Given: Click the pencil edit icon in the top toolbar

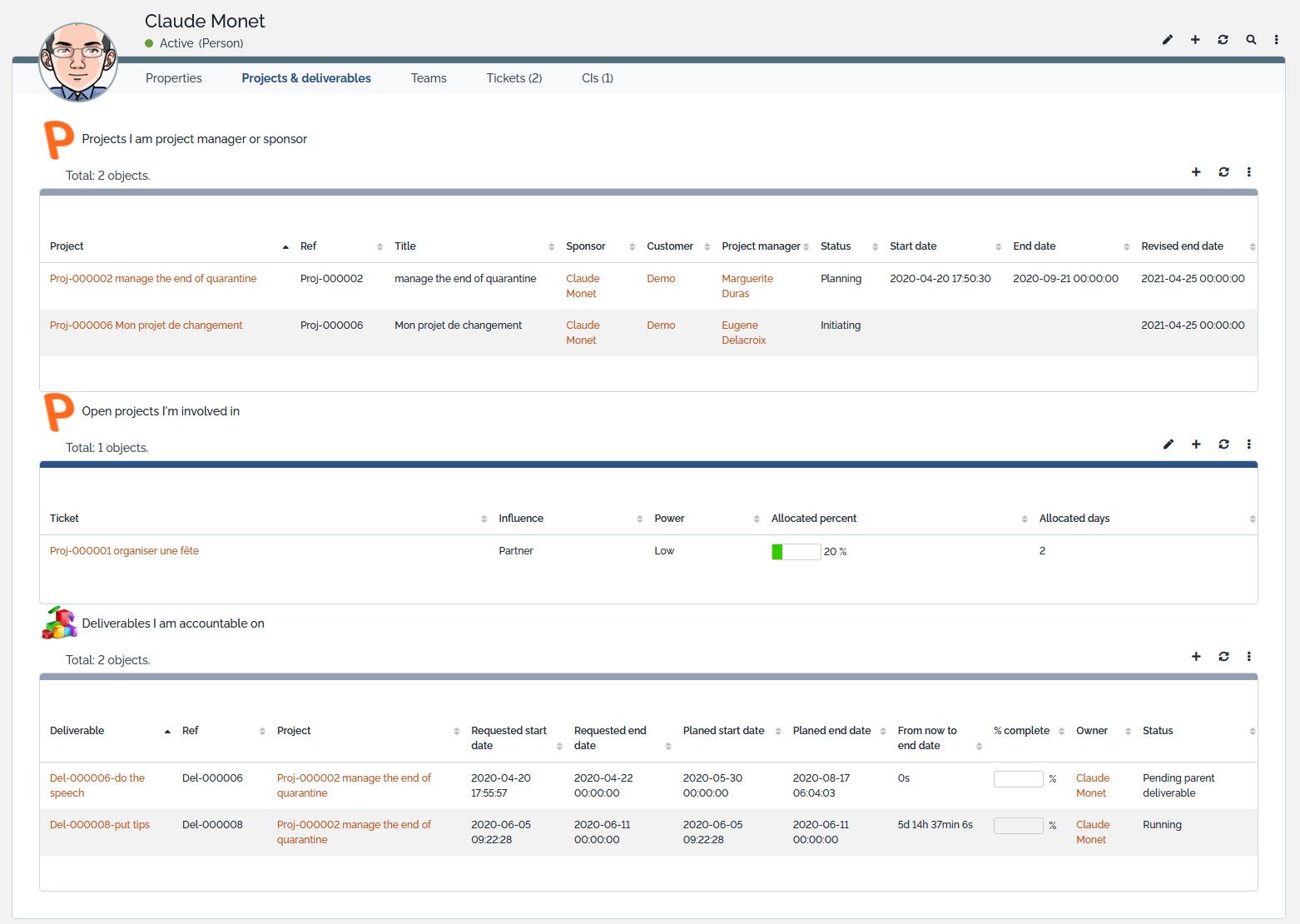Looking at the screenshot, I should pos(1167,39).
